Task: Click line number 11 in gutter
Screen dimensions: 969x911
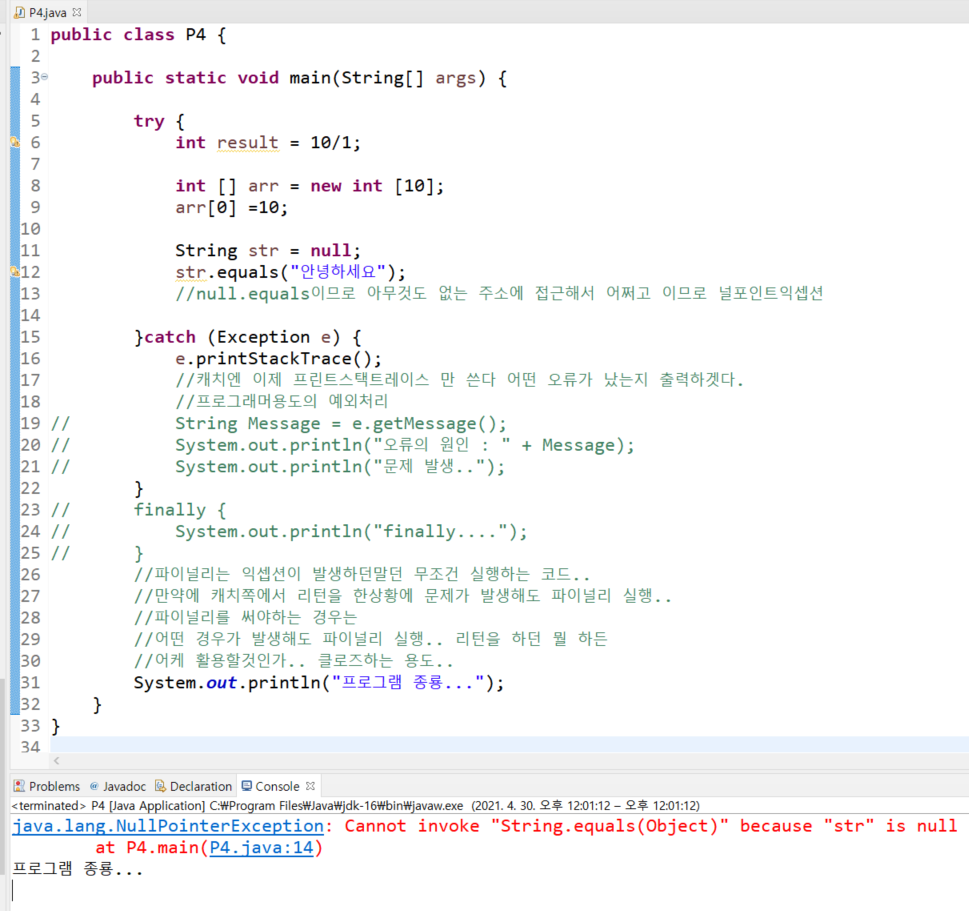Action: coord(30,250)
